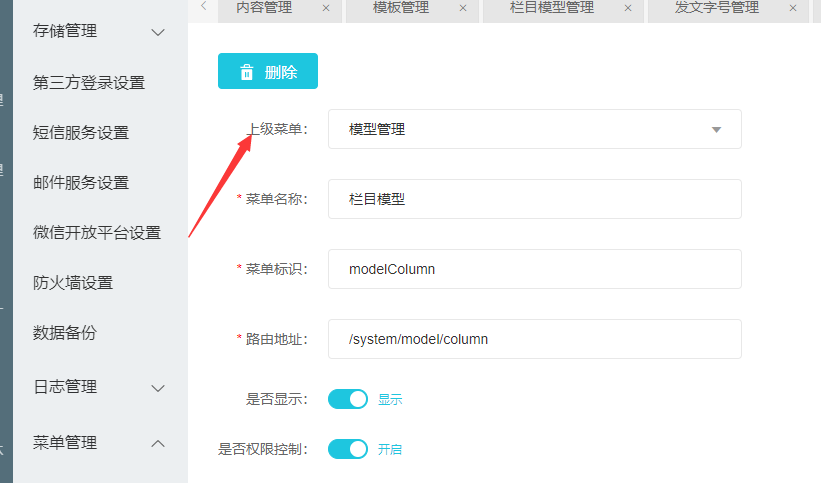821x483 pixels.
Task: Focus the 路由地址 input field
Action: (x=534, y=339)
